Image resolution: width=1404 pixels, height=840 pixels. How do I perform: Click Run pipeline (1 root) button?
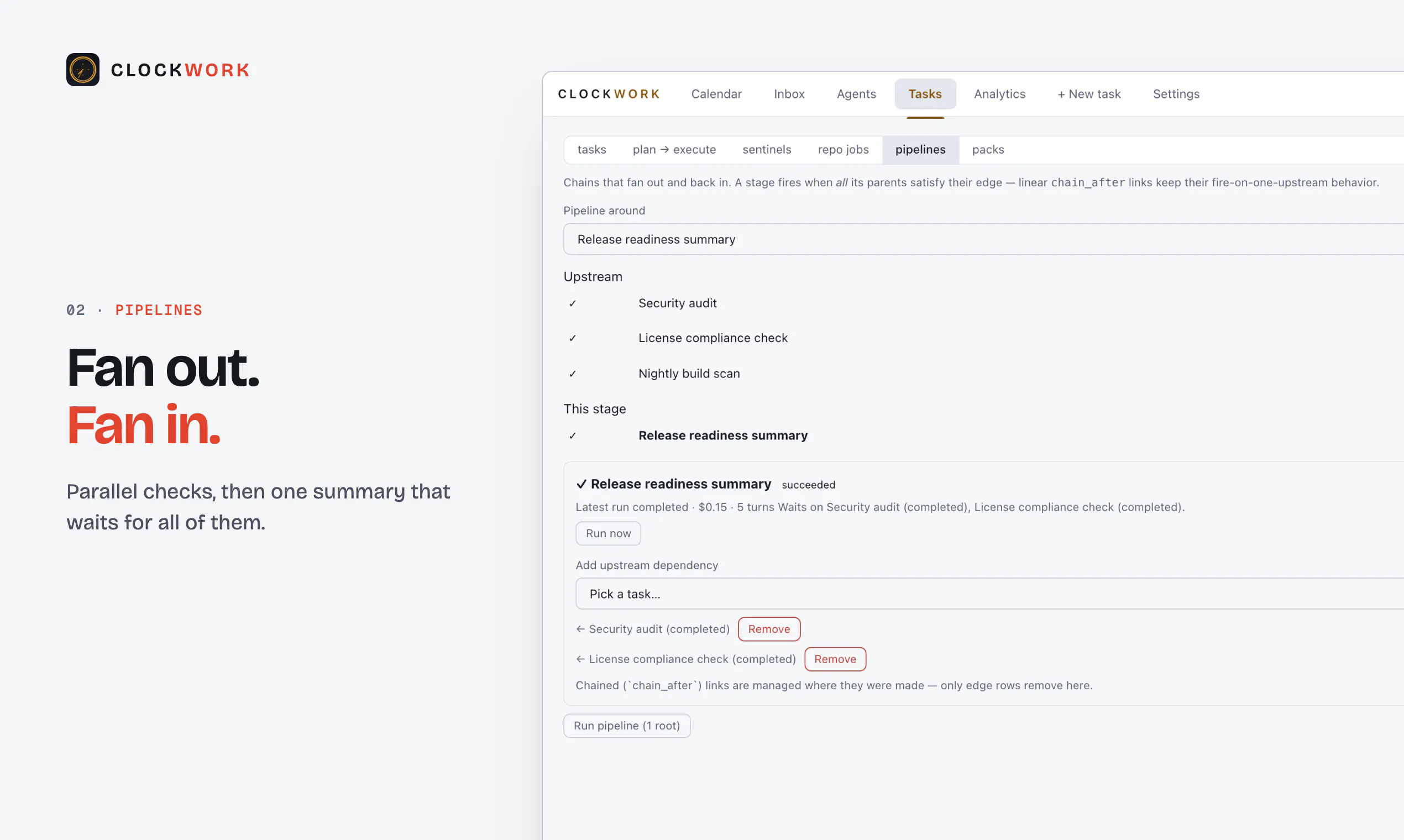[x=627, y=726]
